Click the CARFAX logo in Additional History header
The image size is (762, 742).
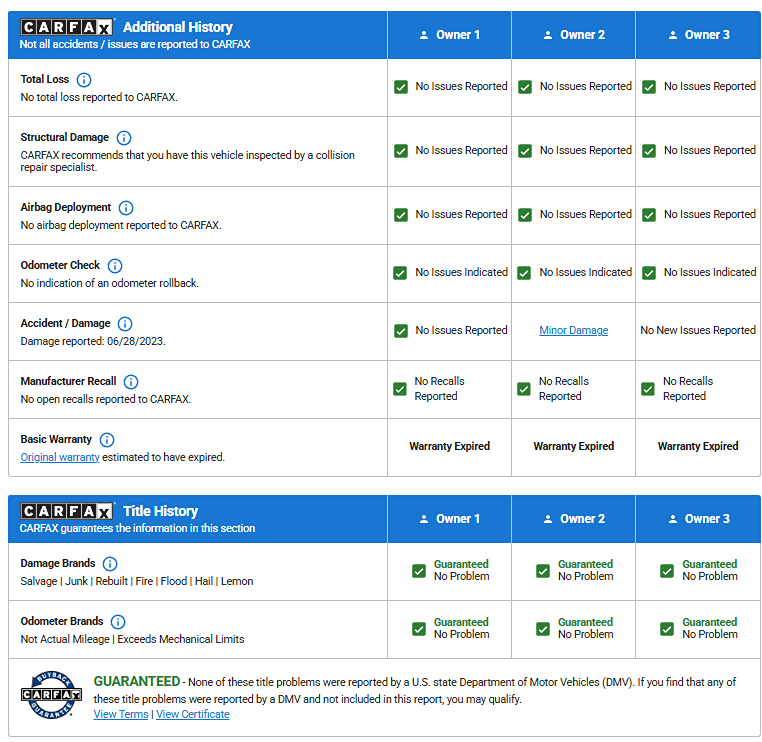pyautogui.click(x=67, y=27)
